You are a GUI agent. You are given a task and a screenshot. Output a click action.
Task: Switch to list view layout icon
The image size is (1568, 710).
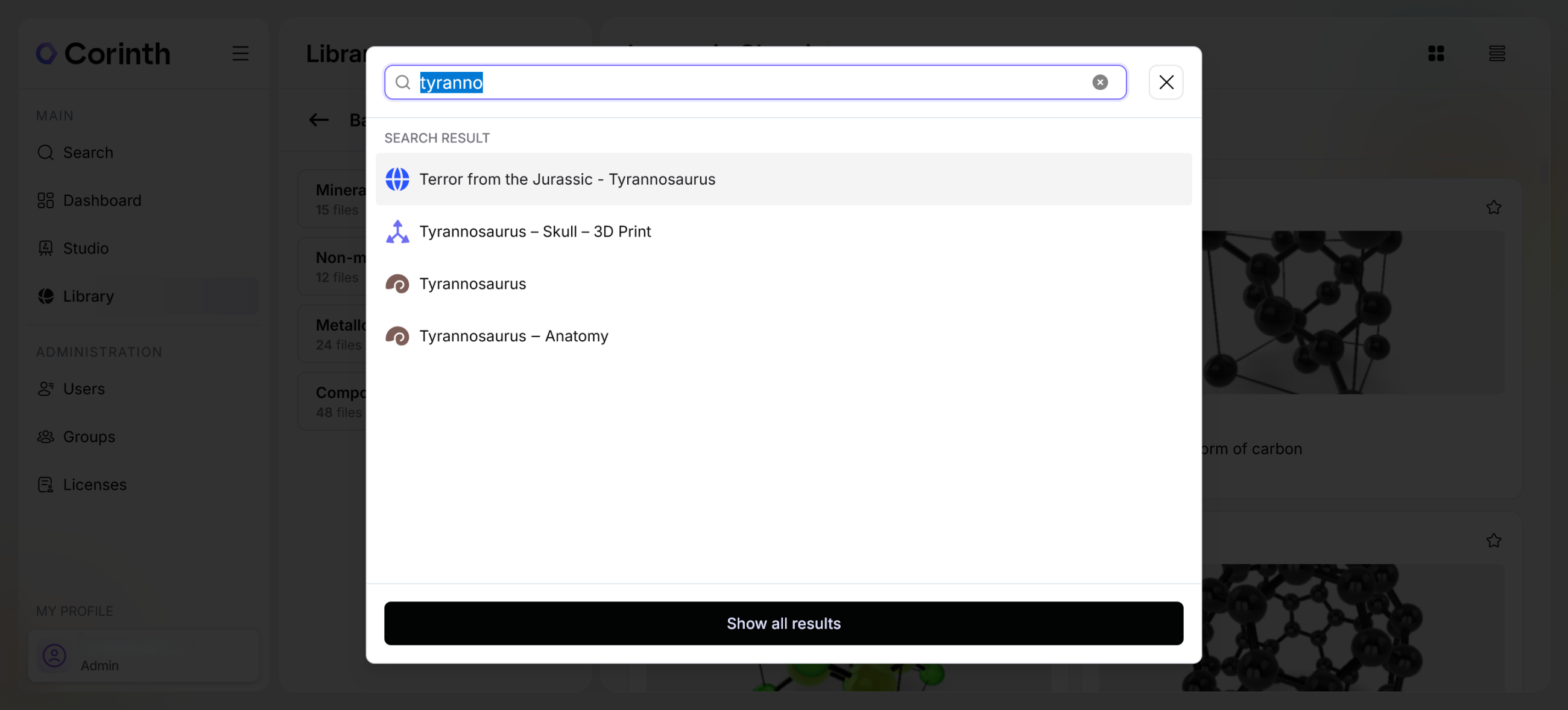[1496, 54]
